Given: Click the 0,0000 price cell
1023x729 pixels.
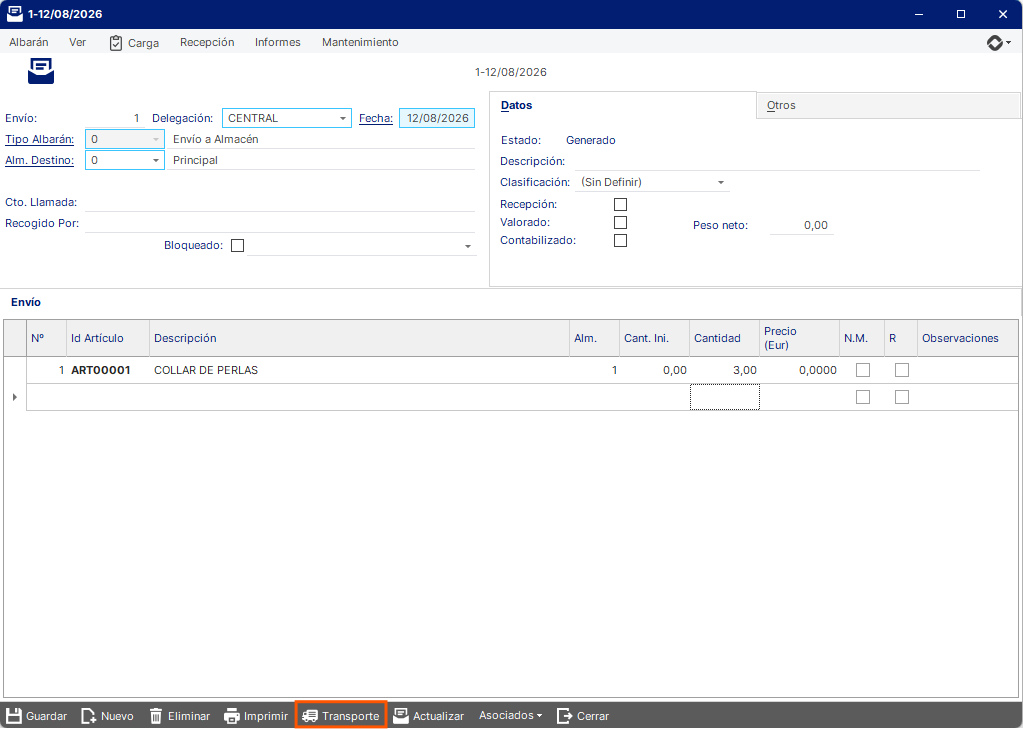Looking at the screenshot, I should click(x=799, y=370).
